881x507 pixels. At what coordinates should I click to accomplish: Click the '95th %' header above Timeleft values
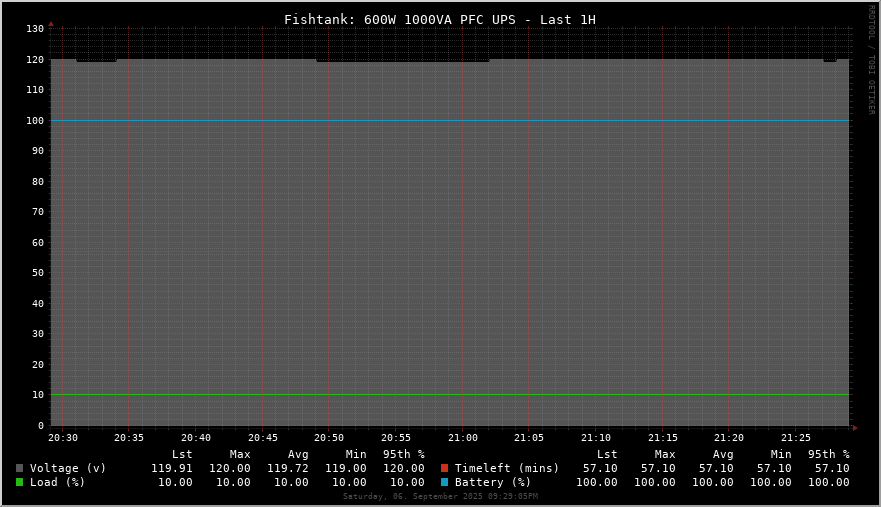(x=829, y=454)
